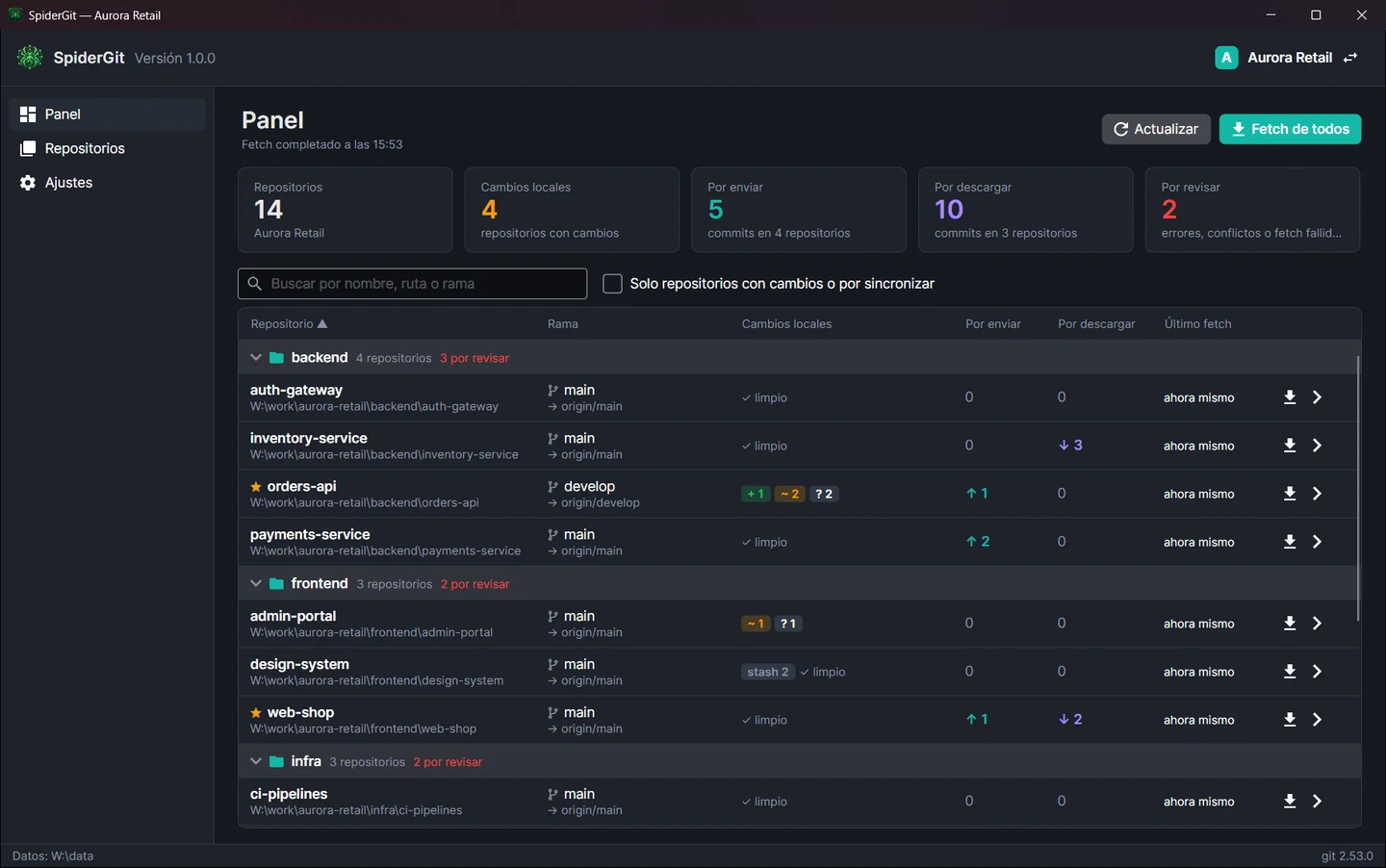
Task: Click fetch download icon for admin-portal
Action: [x=1290, y=624]
